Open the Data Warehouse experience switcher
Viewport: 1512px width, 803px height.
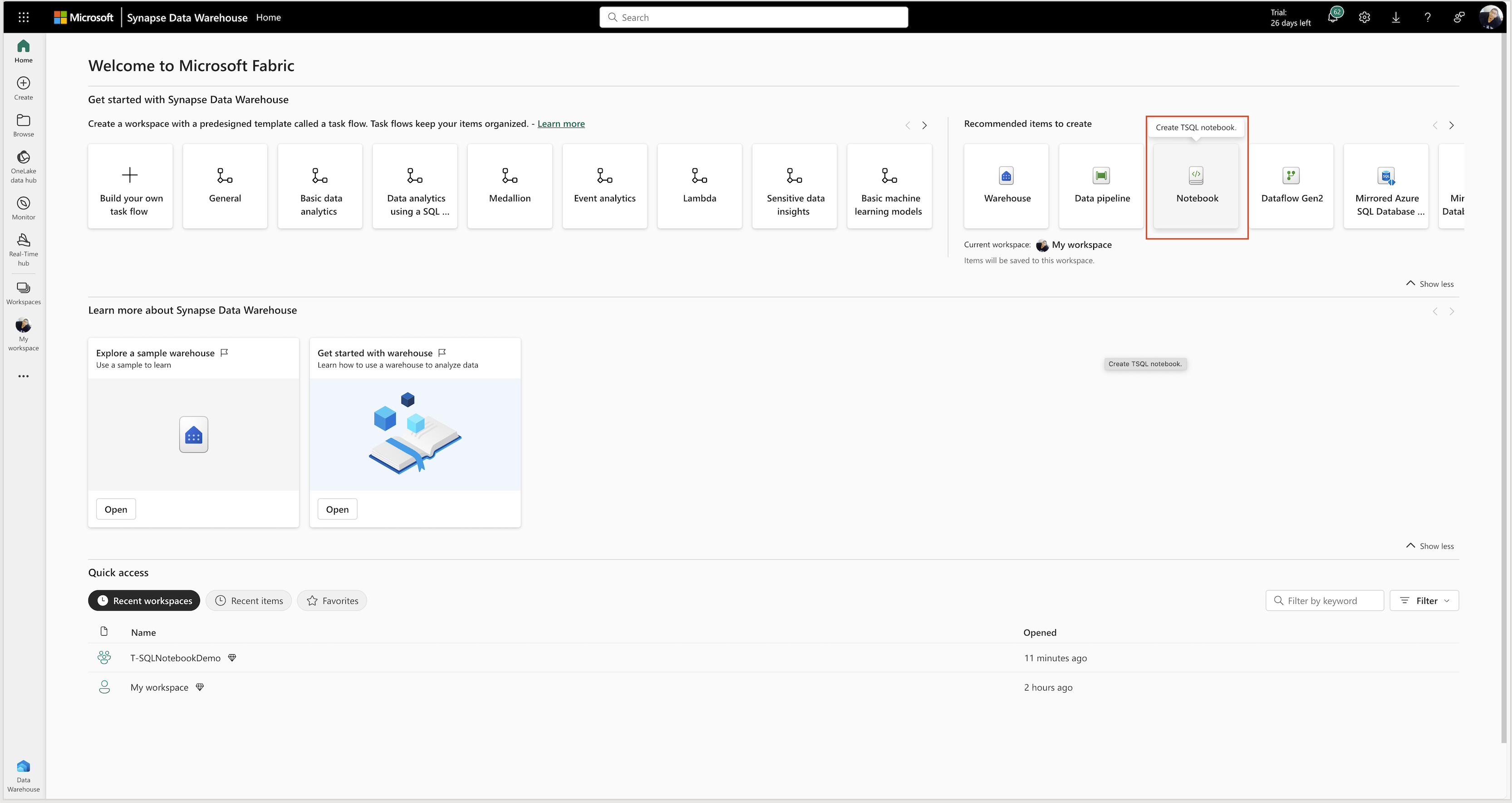(24, 776)
